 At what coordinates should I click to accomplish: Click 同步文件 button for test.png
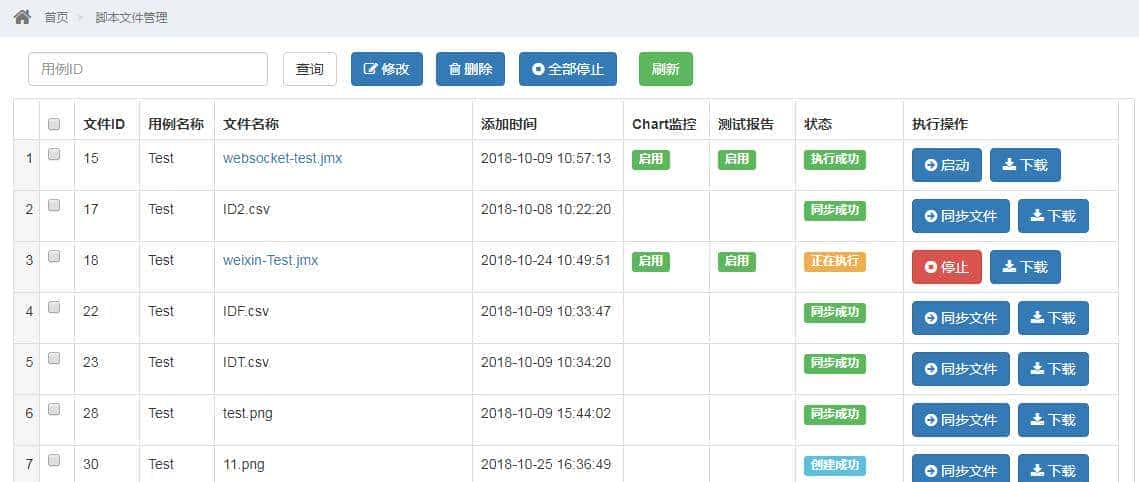click(961, 419)
